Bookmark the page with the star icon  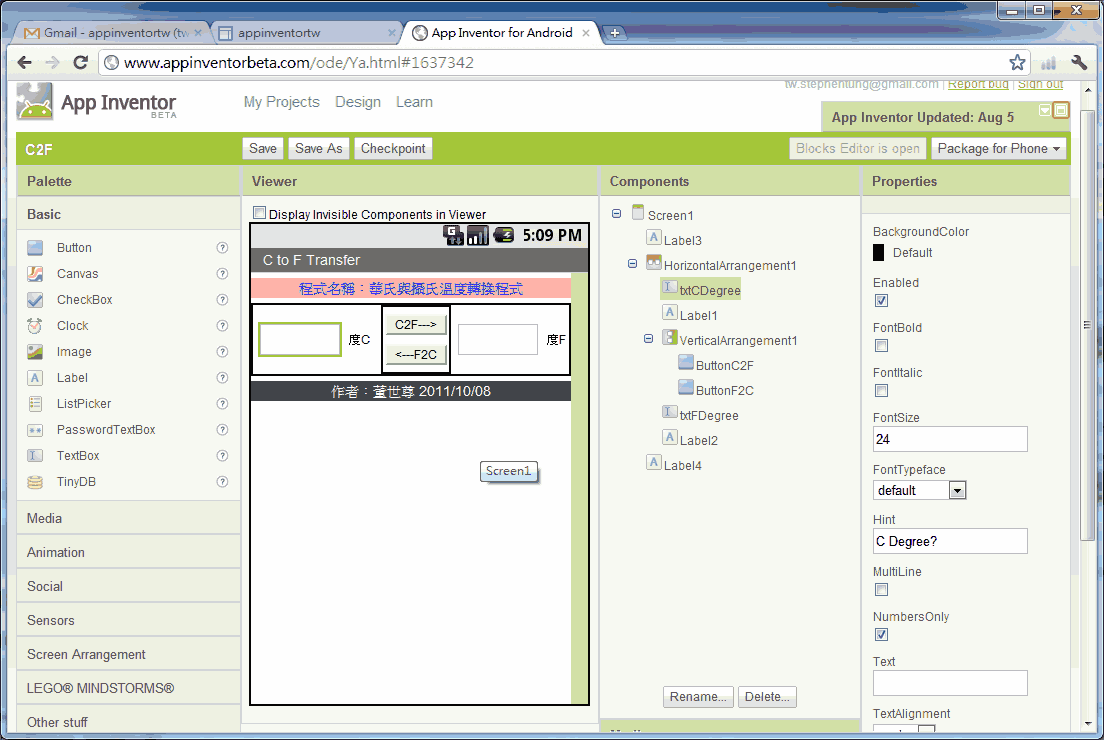[1017, 63]
